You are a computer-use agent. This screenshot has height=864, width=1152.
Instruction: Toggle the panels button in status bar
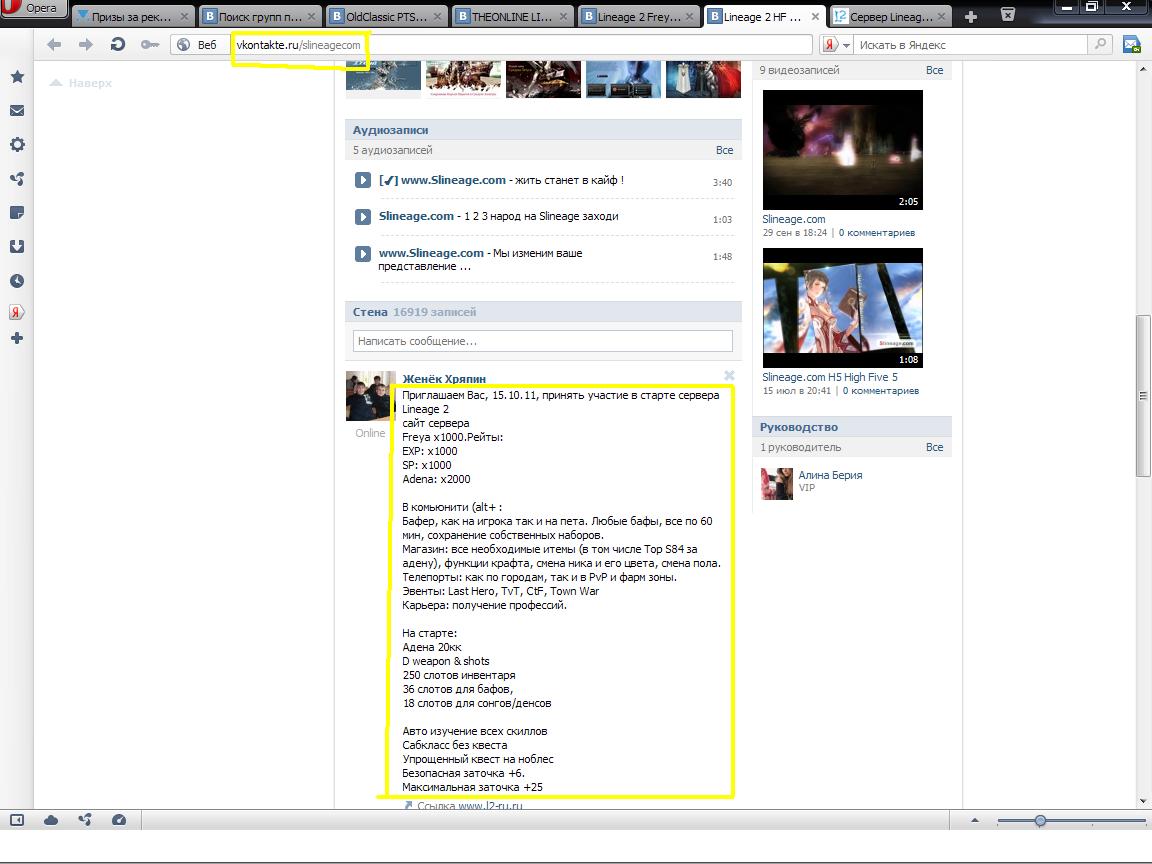pyautogui.click(x=17, y=820)
